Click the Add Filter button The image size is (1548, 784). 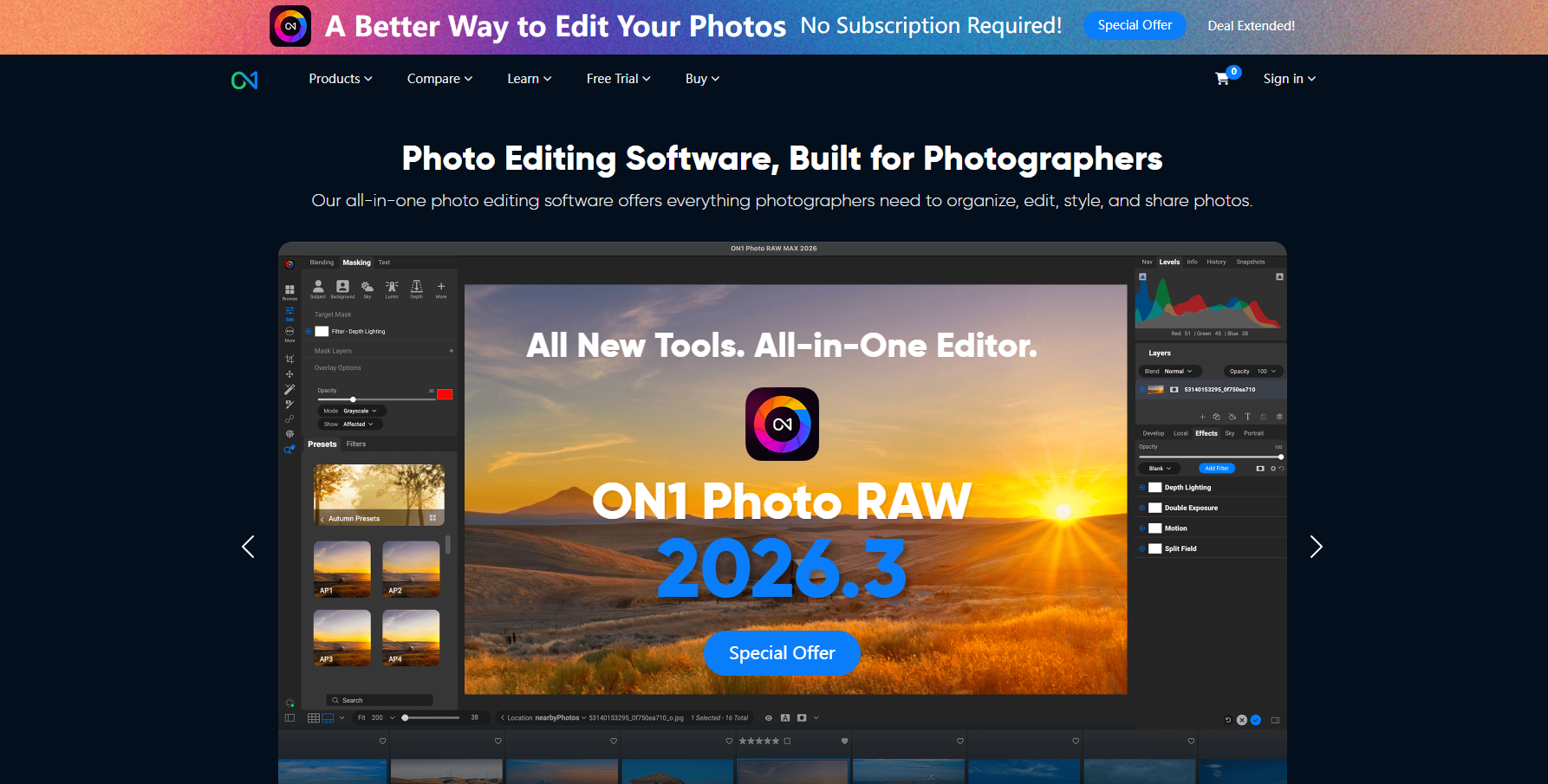tap(1217, 469)
